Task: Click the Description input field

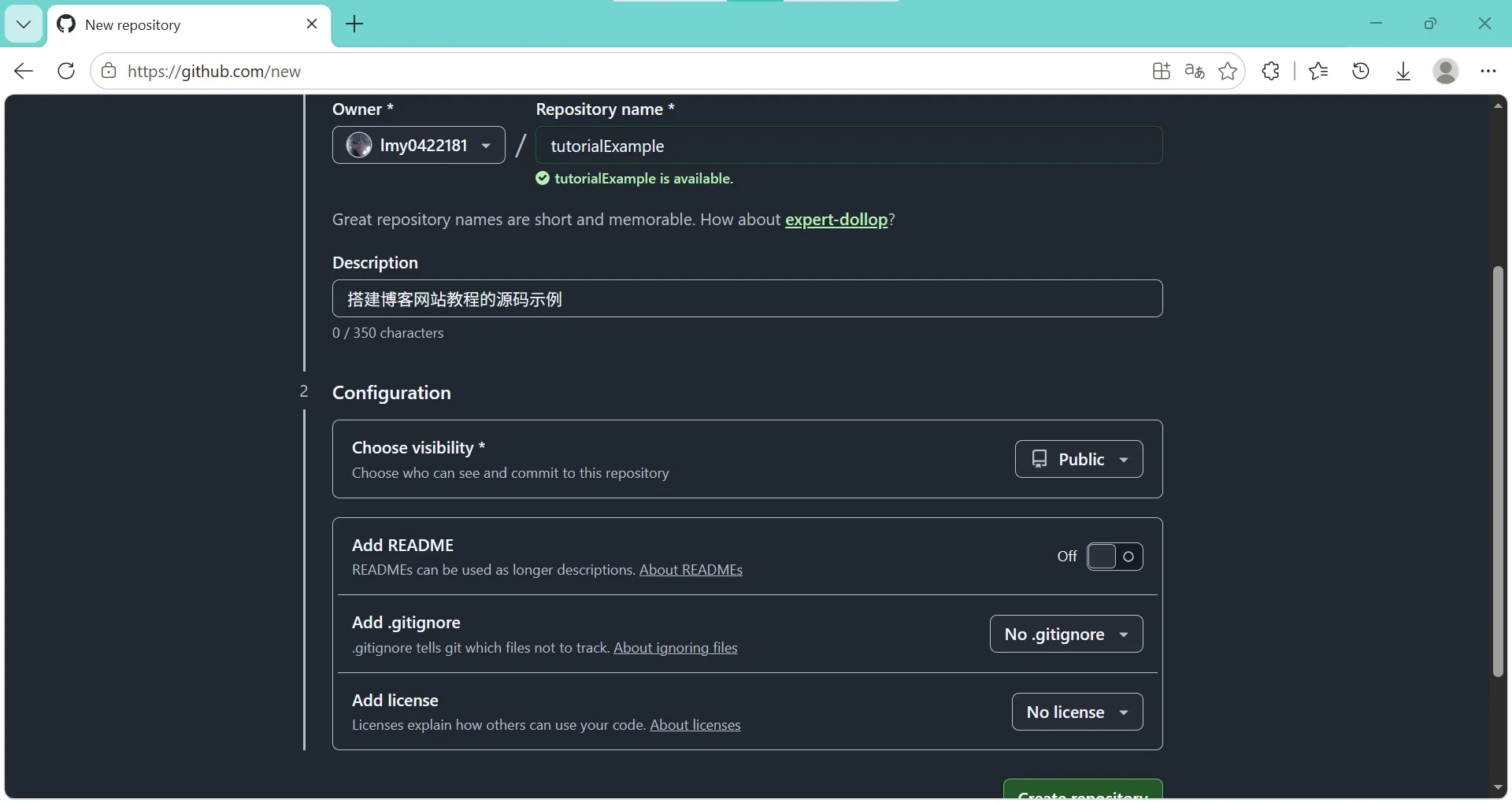Action: pos(747,298)
